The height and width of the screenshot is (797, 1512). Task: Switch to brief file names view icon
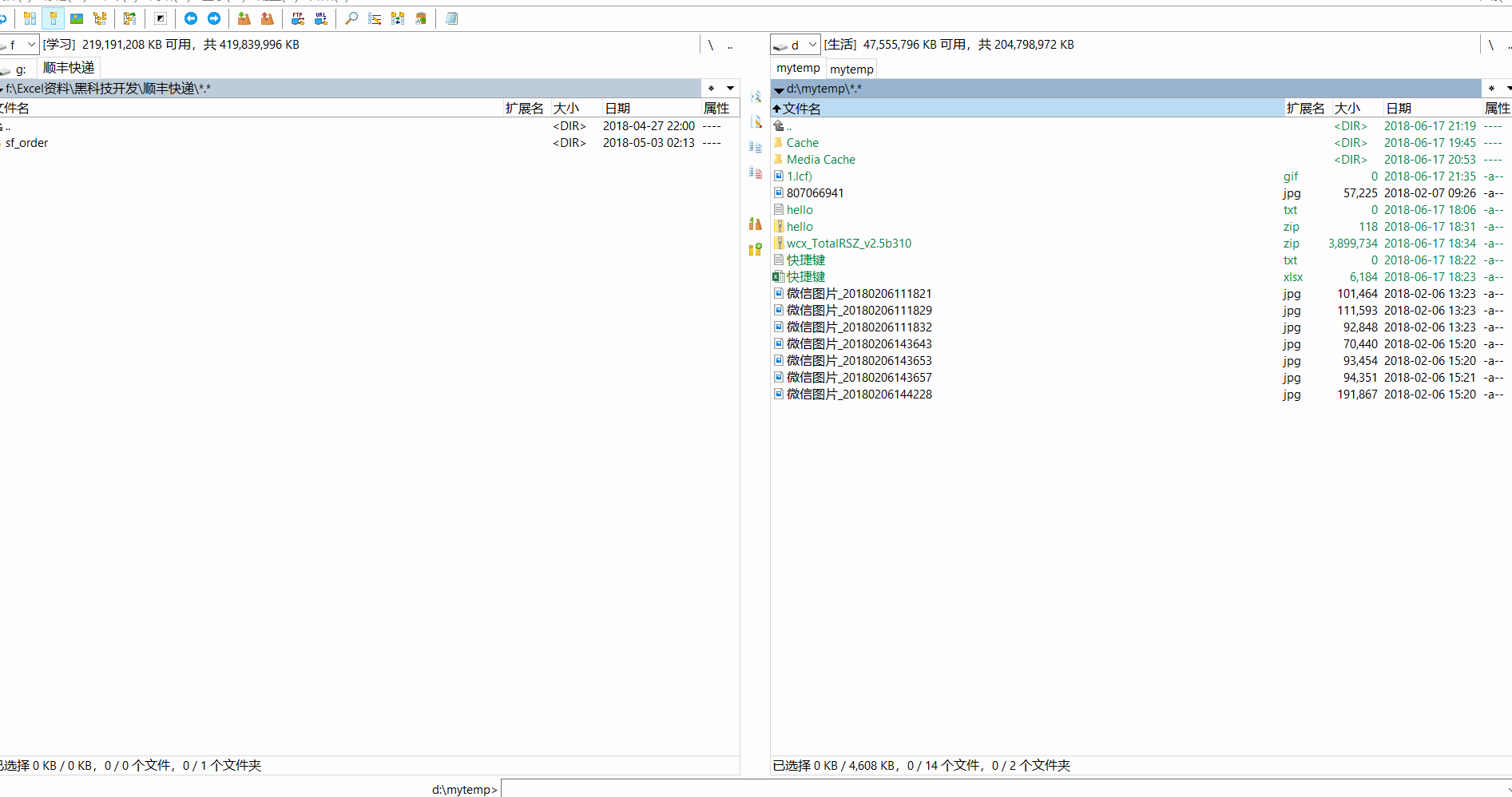click(x=30, y=18)
